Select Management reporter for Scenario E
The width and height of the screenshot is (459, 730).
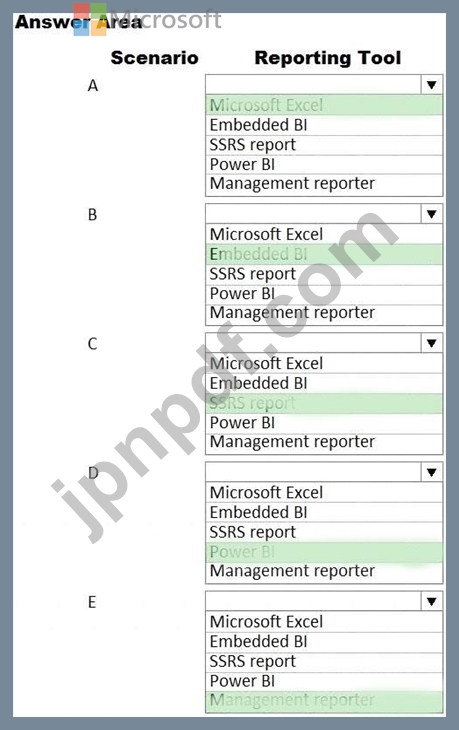click(324, 701)
